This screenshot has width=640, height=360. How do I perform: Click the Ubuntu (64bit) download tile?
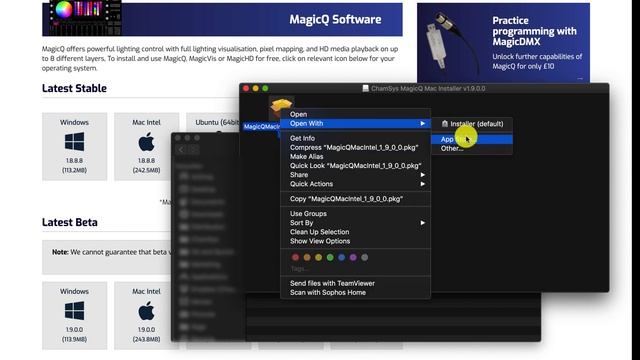(x=212, y=122)
